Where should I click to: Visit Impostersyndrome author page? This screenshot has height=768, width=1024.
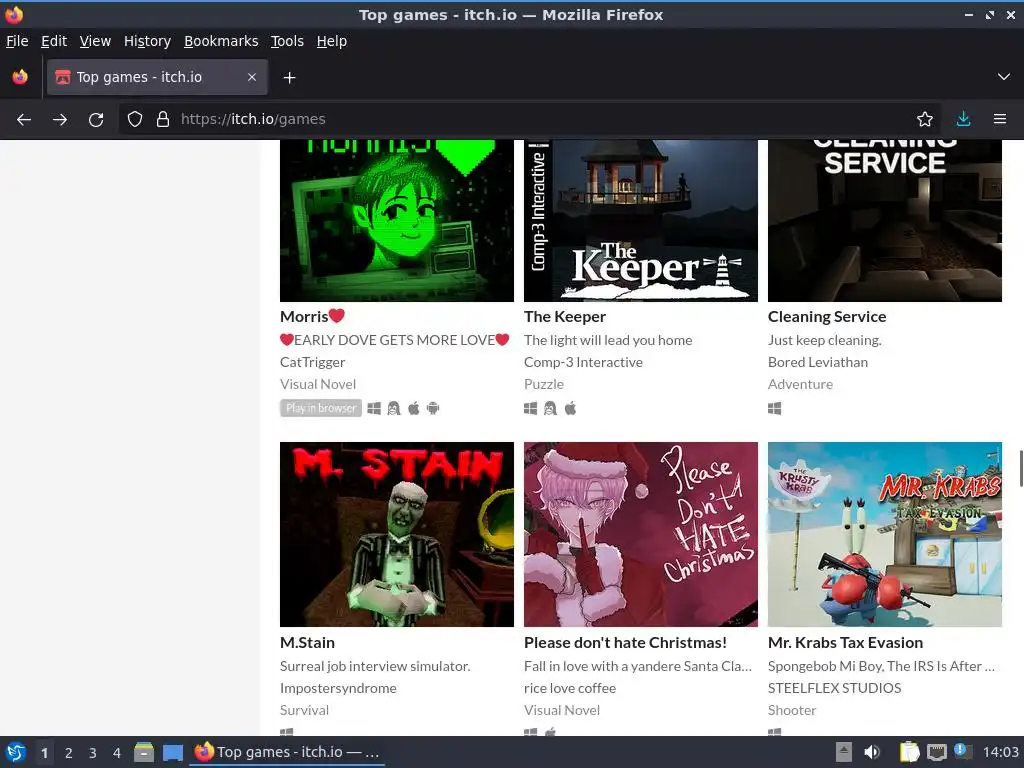point(338,688)
